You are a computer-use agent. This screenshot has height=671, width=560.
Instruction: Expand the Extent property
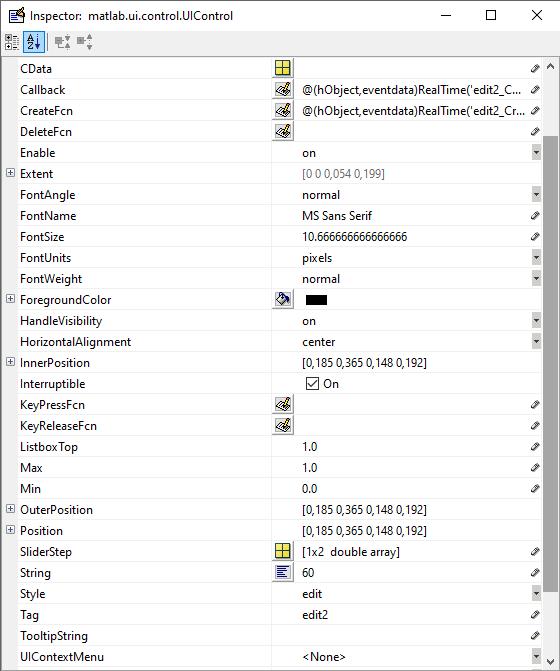(10, 173)
